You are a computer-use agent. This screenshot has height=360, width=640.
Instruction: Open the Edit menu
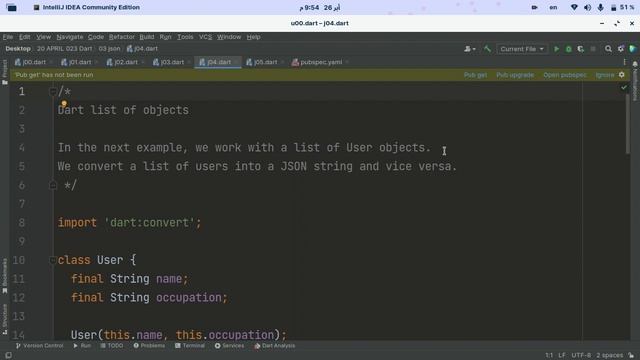tap(24, 37)
